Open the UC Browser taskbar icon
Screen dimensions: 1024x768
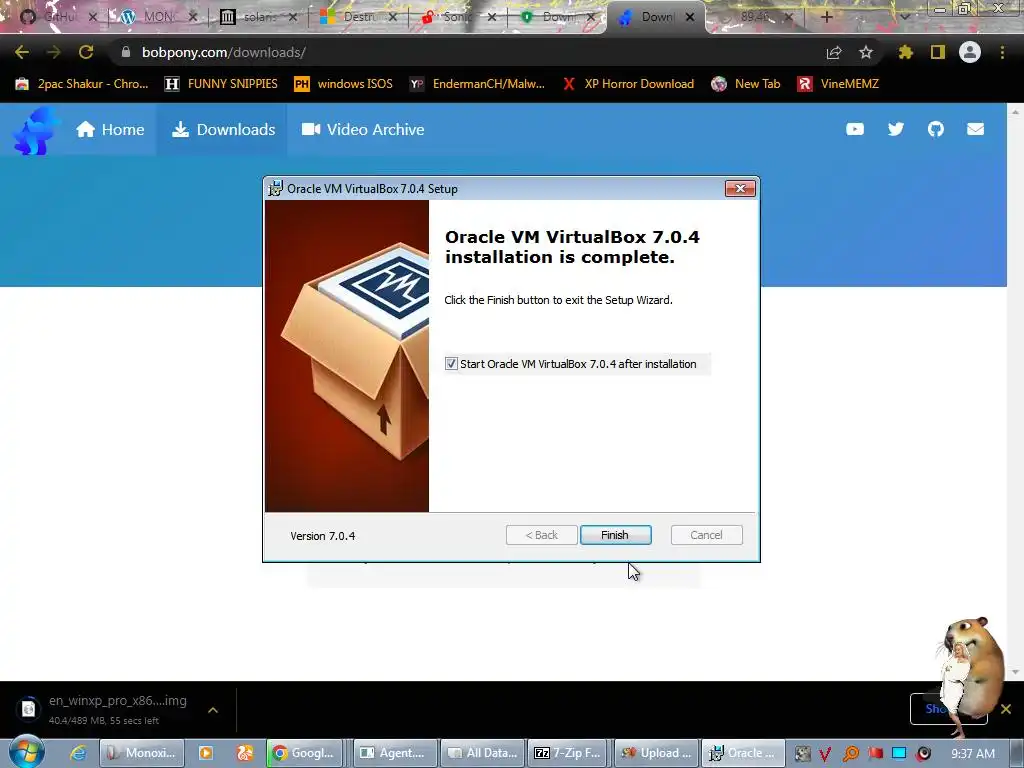point(245,753)
